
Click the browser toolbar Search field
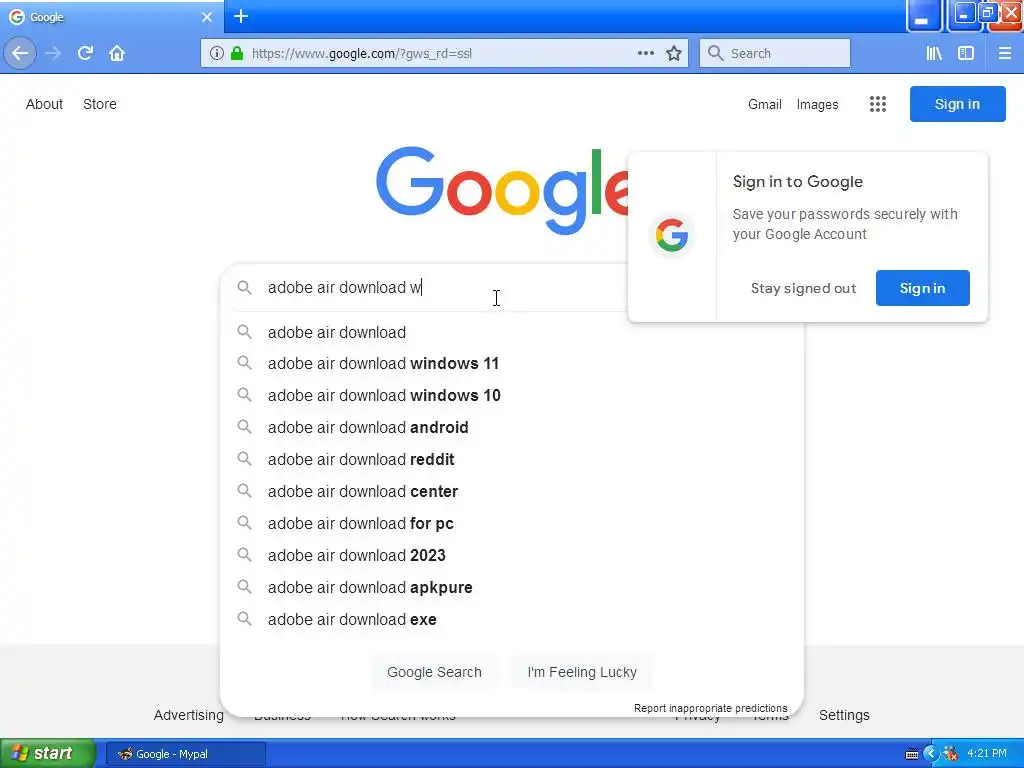click(x=775, y=54)
